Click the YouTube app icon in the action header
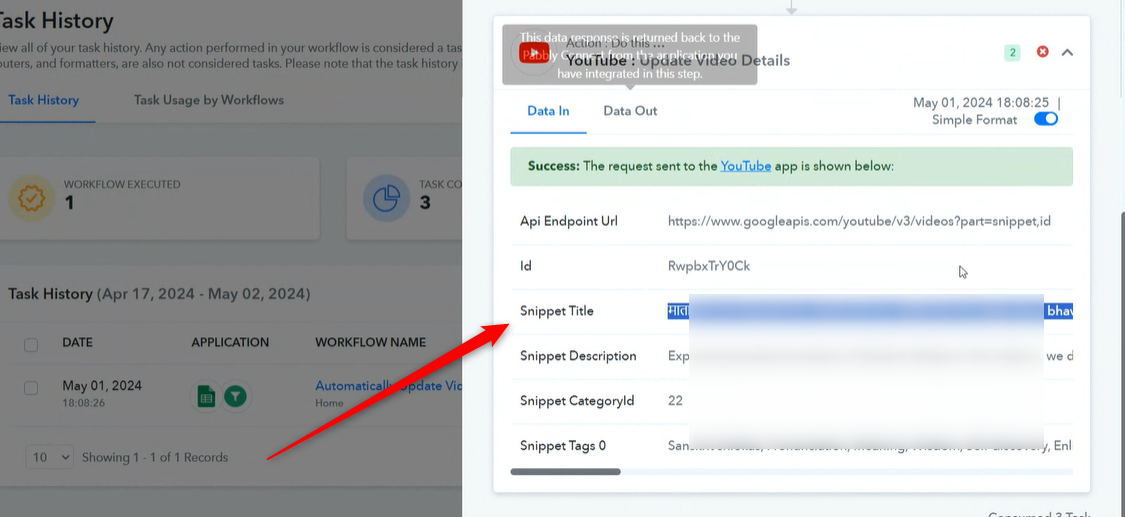This screenshot has width=1125, height=517. click(x=534, y=52)
